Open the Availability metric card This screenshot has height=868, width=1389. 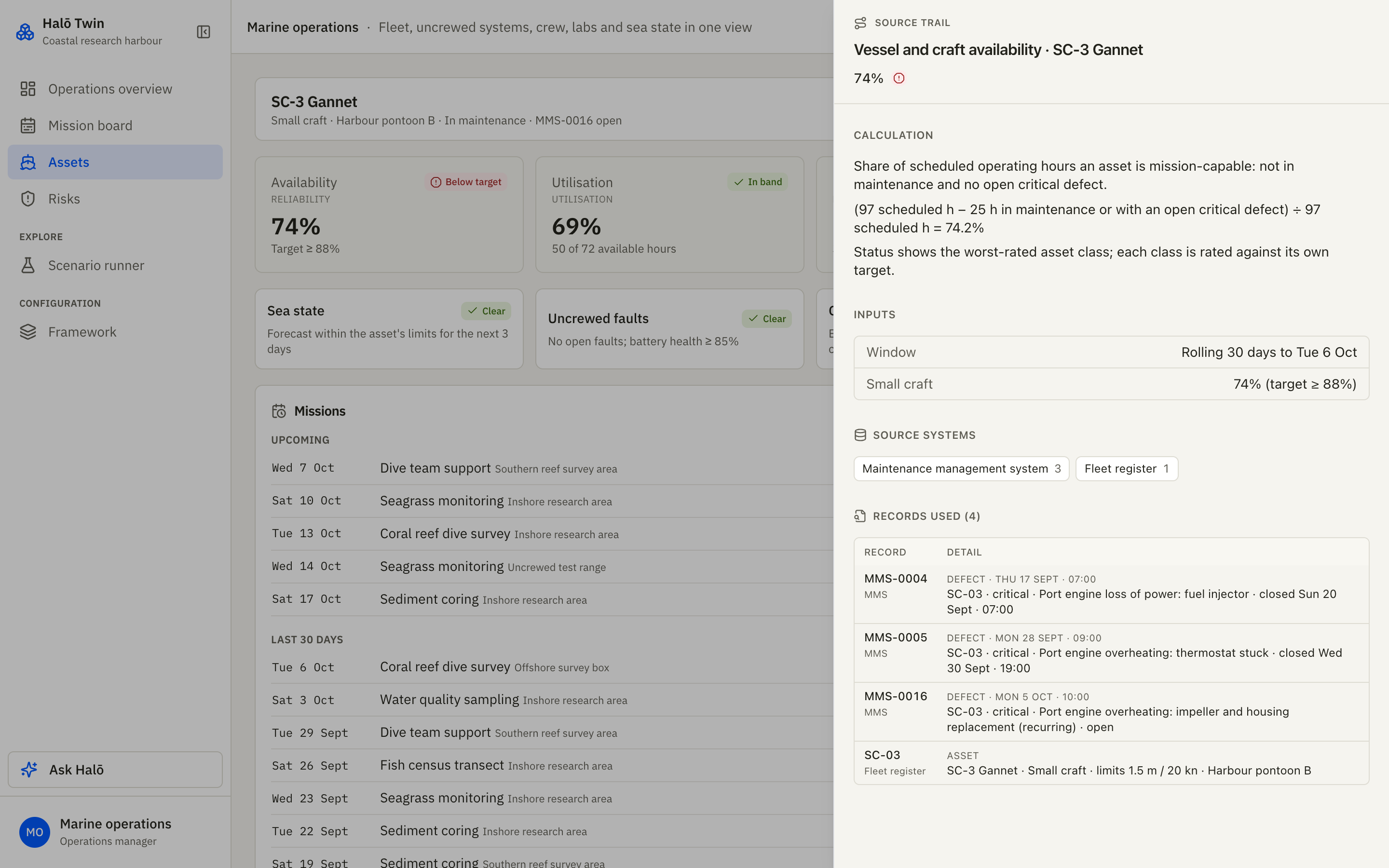point(389,215)
